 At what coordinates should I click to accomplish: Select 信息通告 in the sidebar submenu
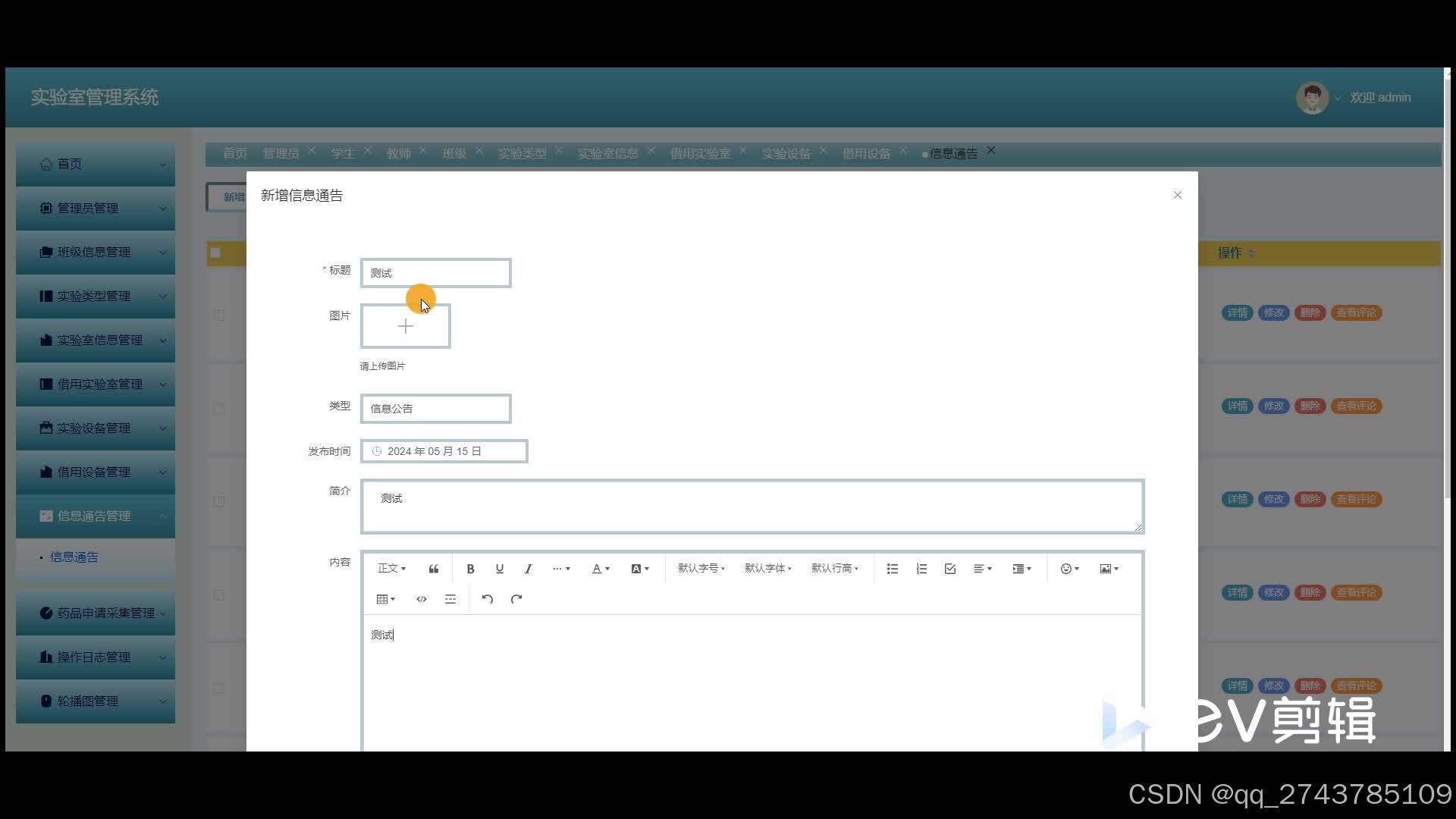point(74,557)
